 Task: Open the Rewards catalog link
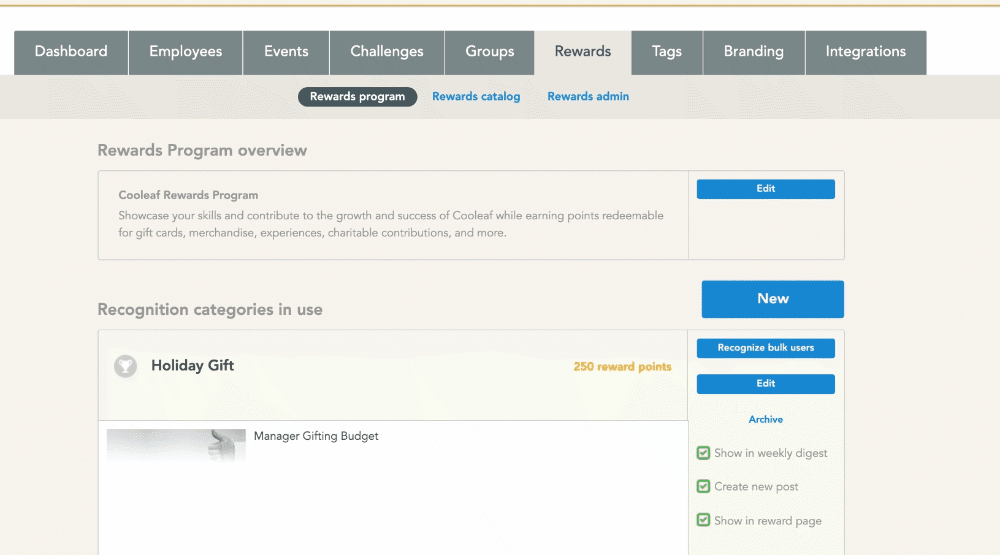pos(476,96)
